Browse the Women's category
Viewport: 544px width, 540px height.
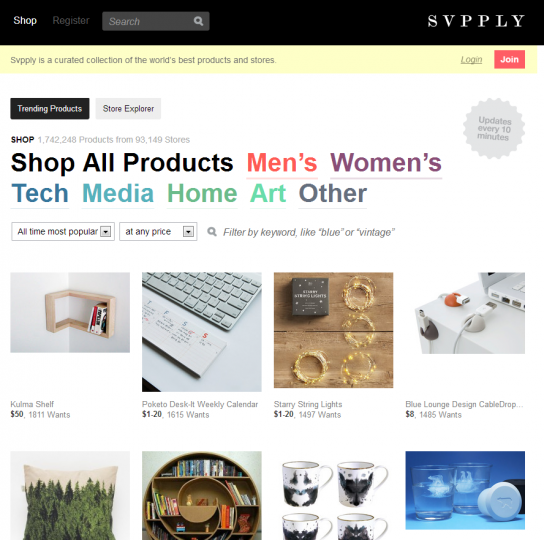tap(386, 163)
